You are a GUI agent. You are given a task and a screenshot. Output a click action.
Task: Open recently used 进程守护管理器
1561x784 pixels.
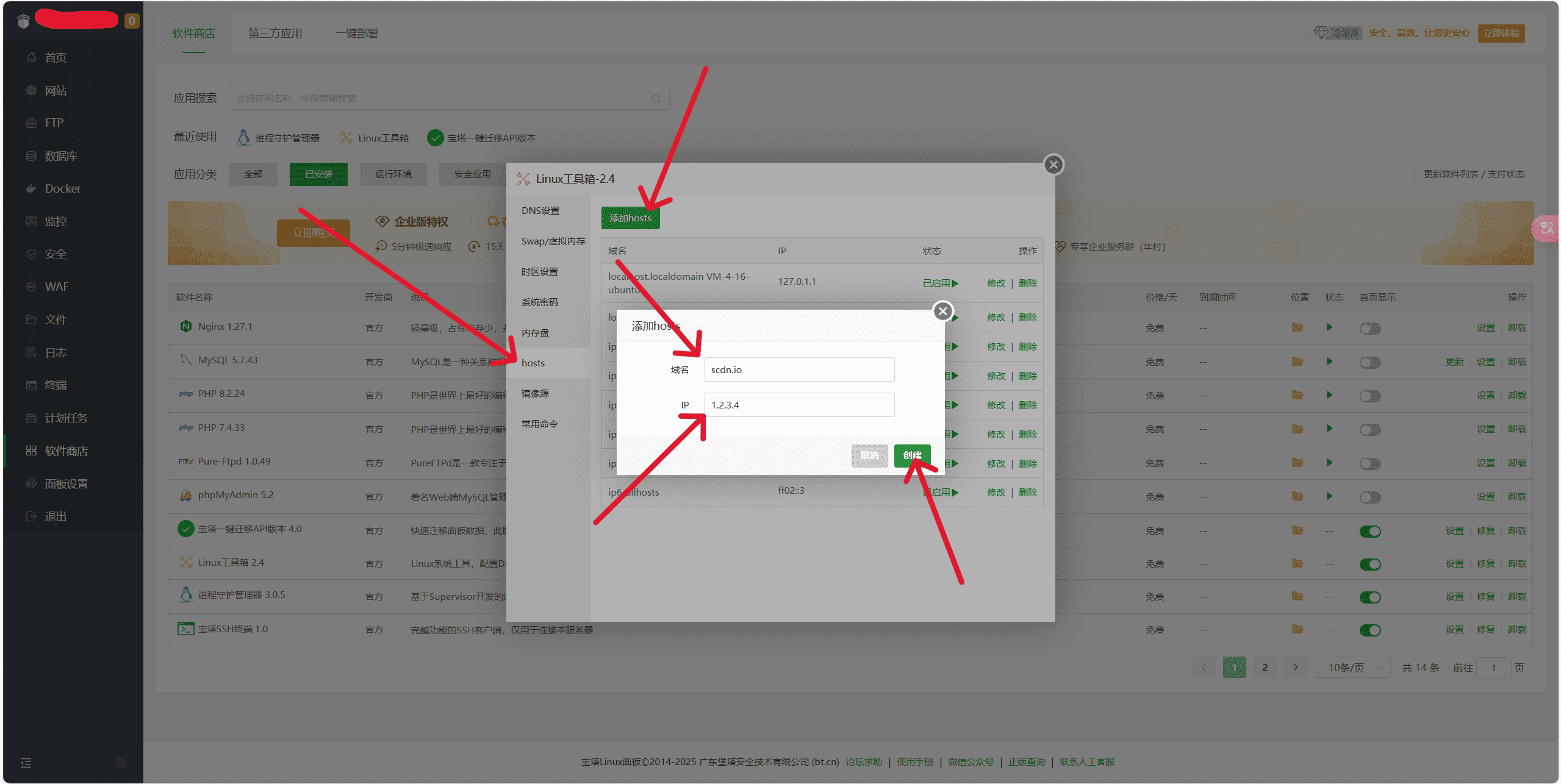point(278,138)
